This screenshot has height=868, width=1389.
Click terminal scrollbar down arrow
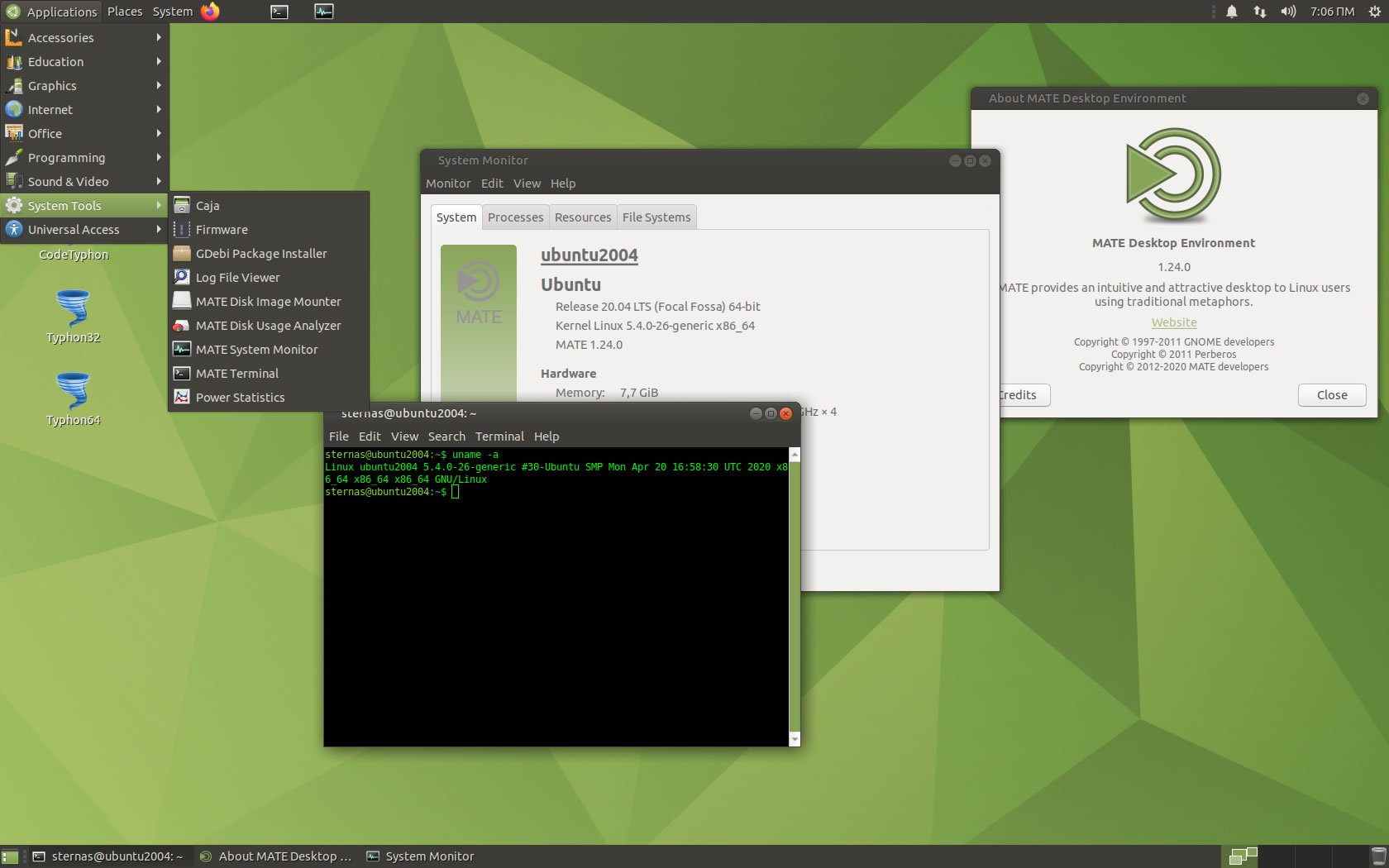[795, 739]
